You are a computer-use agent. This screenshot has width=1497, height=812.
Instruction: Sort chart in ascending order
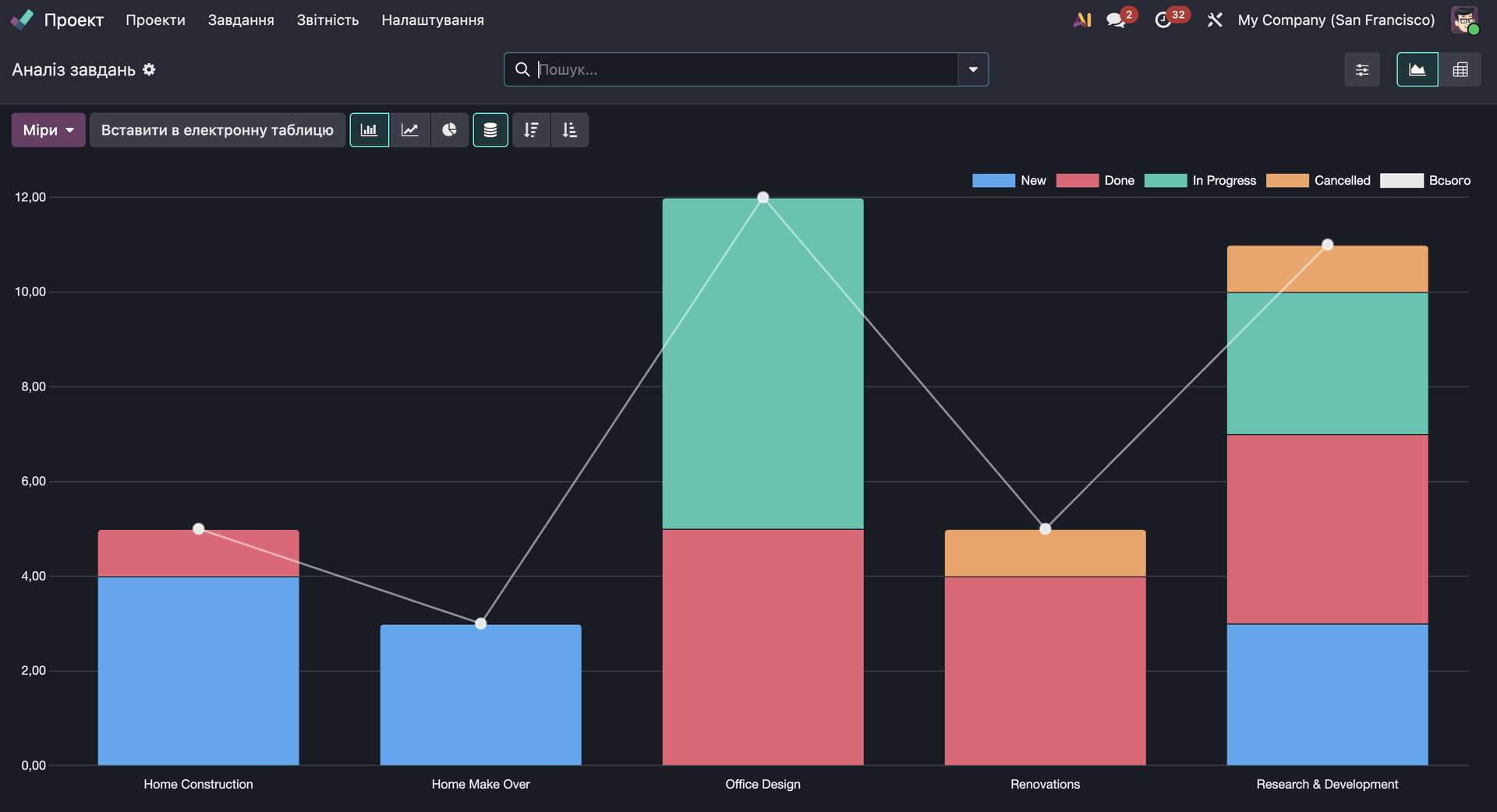coord(570,130)
